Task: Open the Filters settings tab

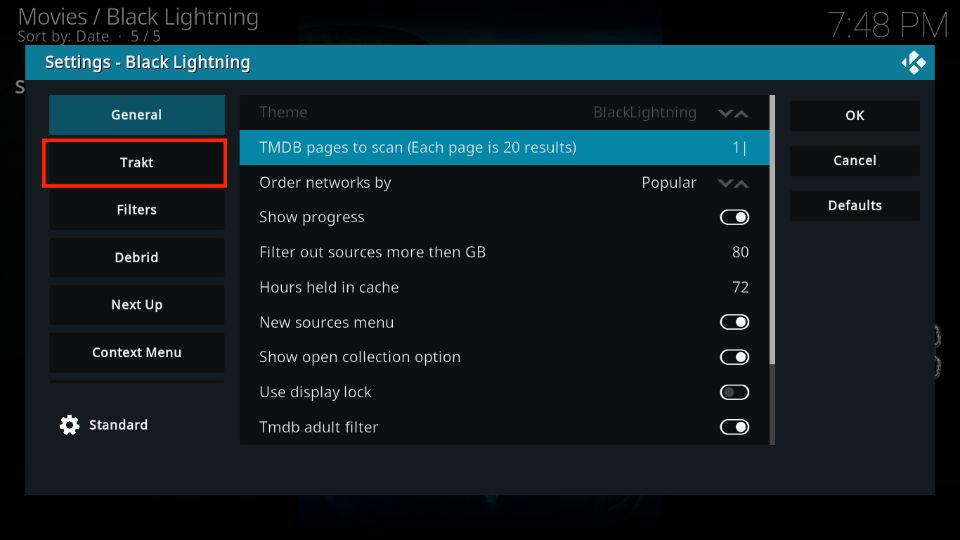Action: [x=137, y=209]
